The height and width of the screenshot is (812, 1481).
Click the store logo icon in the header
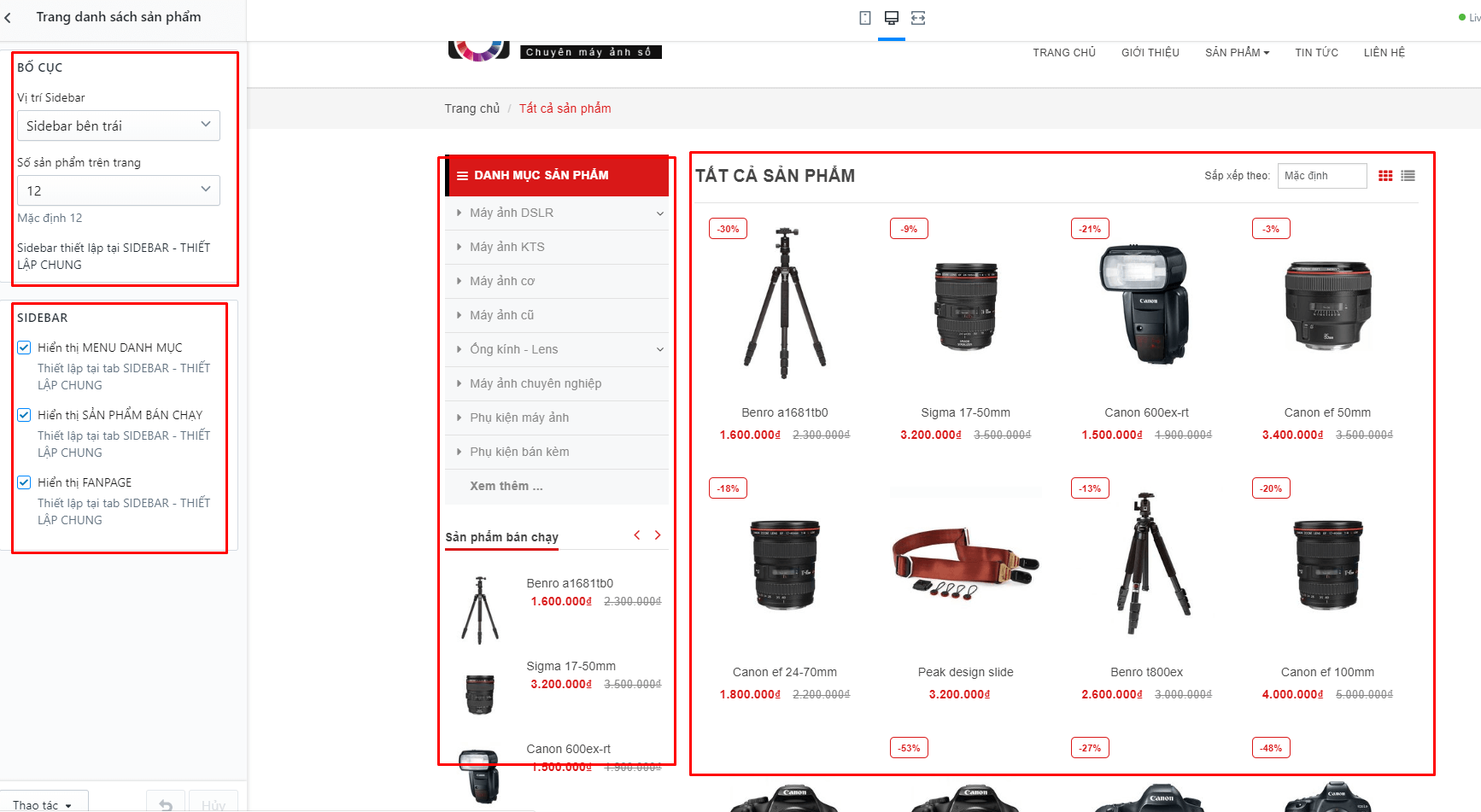(478, 50)
